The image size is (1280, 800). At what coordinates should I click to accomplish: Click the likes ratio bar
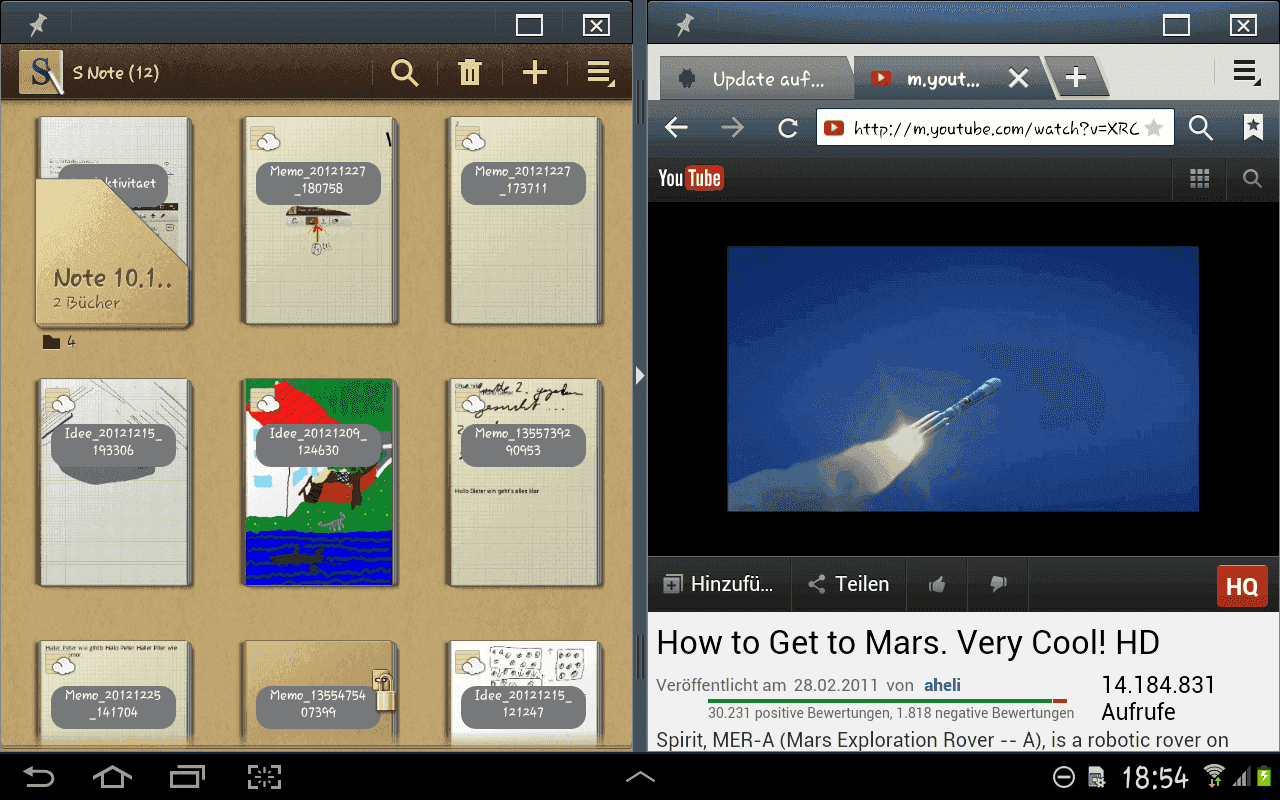coord(887,701)
